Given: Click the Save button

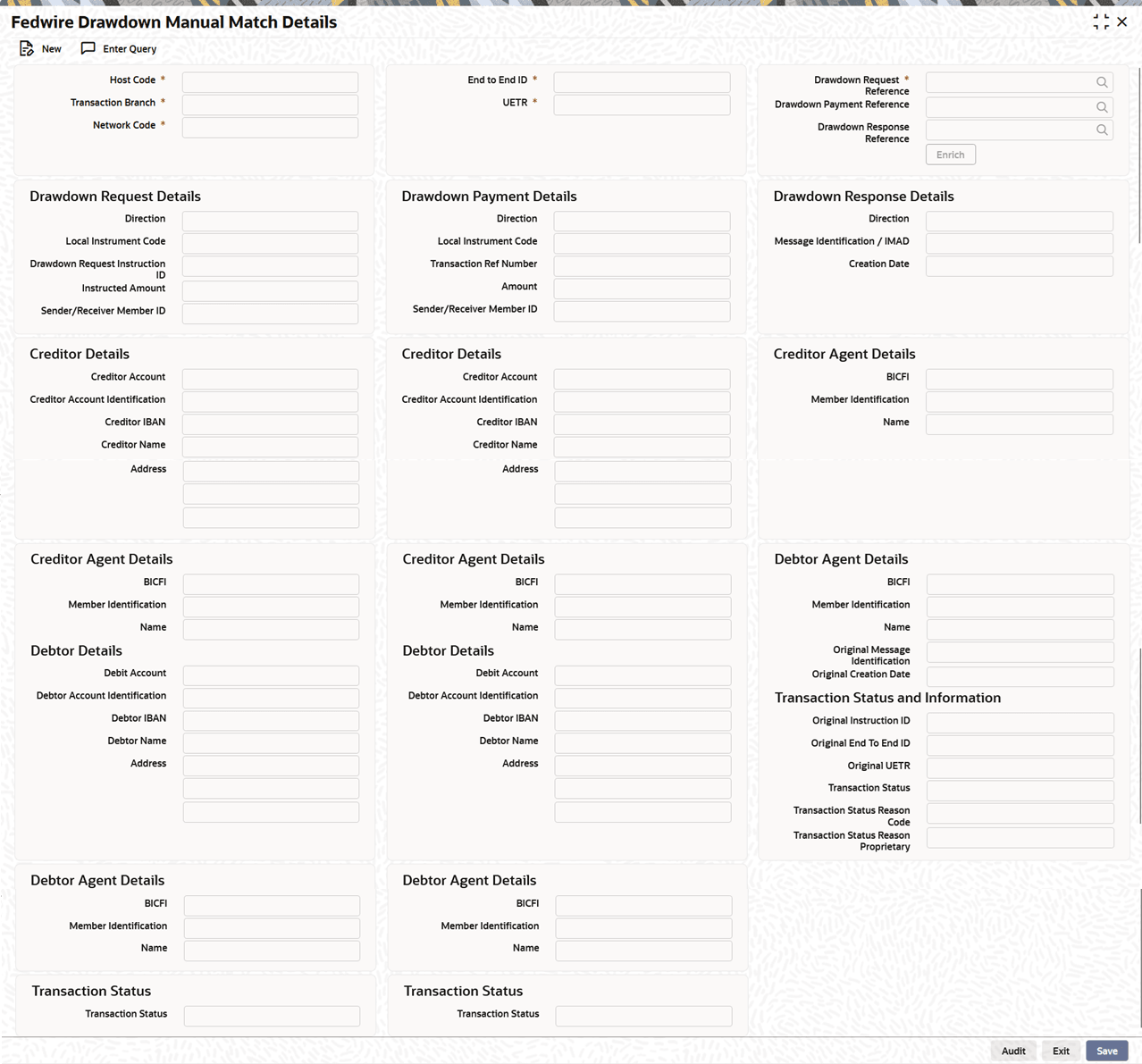Looking at the screenshot, I should pyautogui.click(x=1107, y=1051).
